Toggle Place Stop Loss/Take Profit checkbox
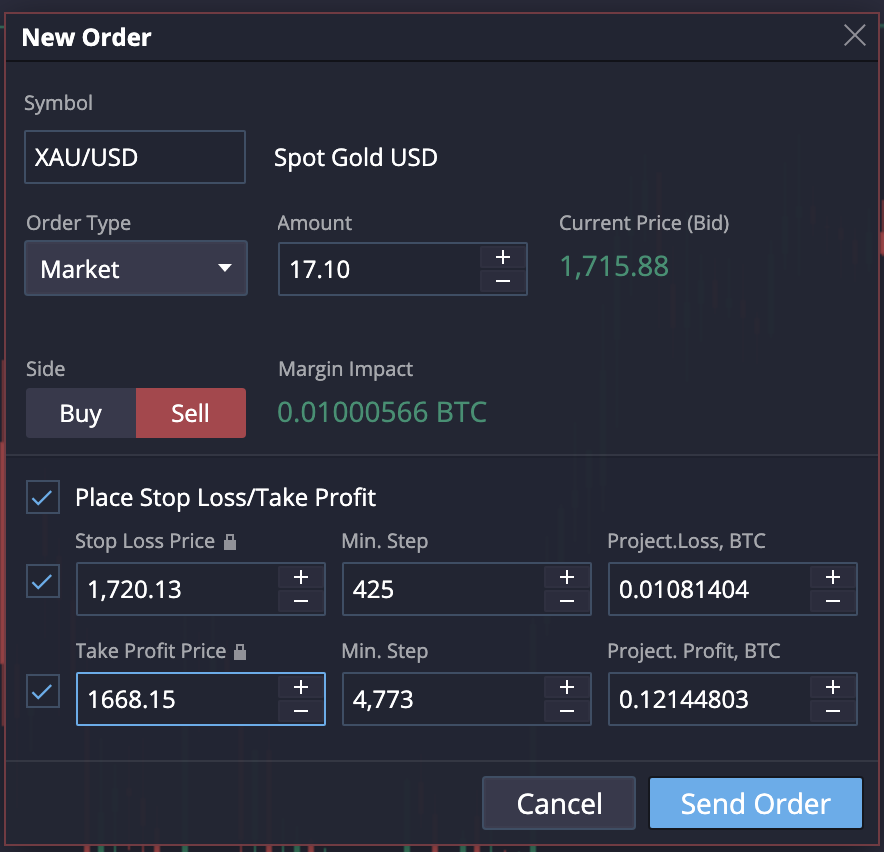Screen dimensions: 884x852 click(x=43, y=497)
